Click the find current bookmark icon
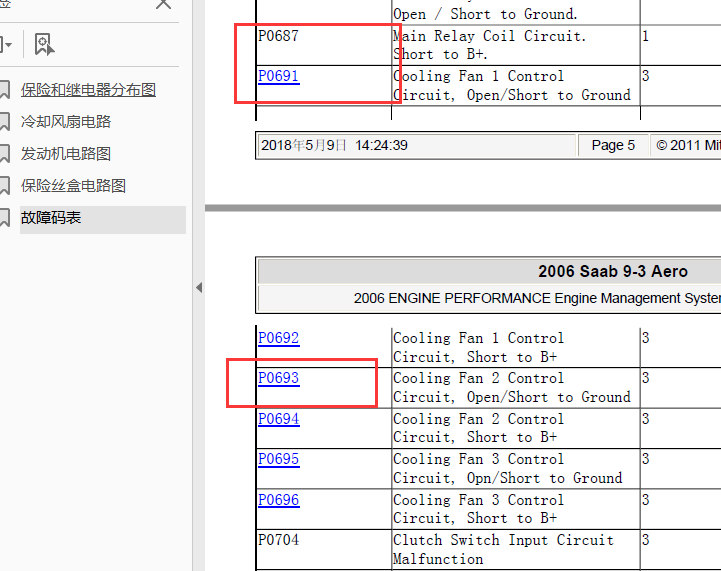The height and width of the screenshot is (571, 721). coord(44,45)
